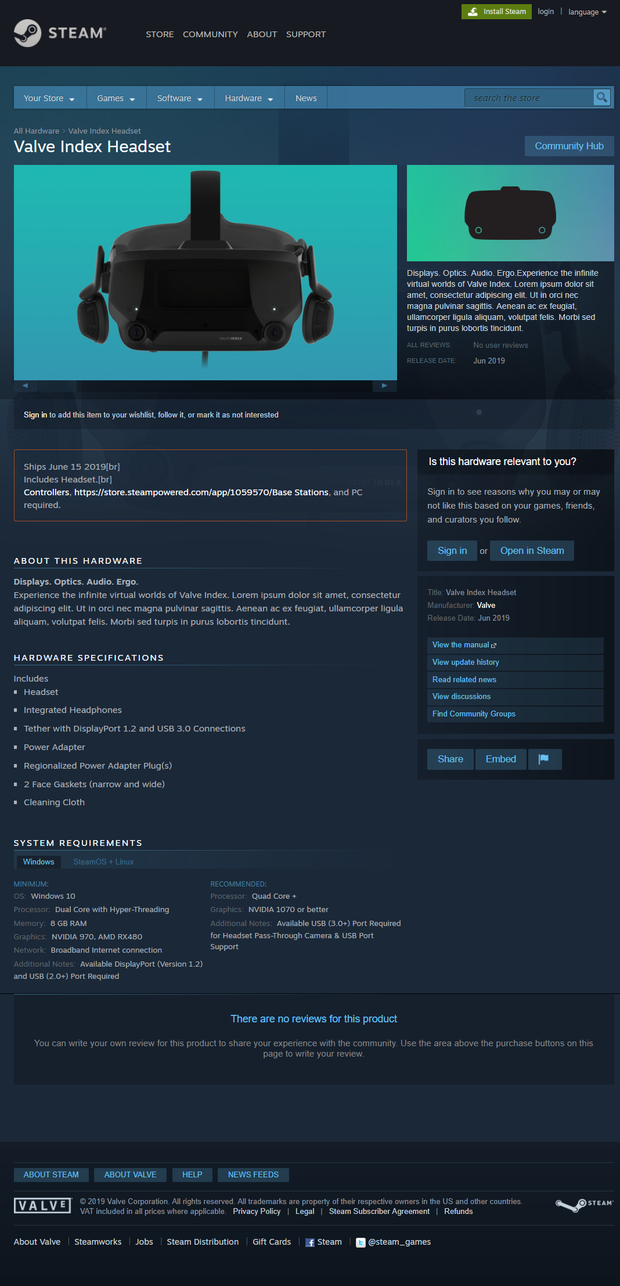Open the Twitter @steam_games icon link
Viewport: 620px width, 1286px height.
pyautogui.click(x=361, y=1242)
